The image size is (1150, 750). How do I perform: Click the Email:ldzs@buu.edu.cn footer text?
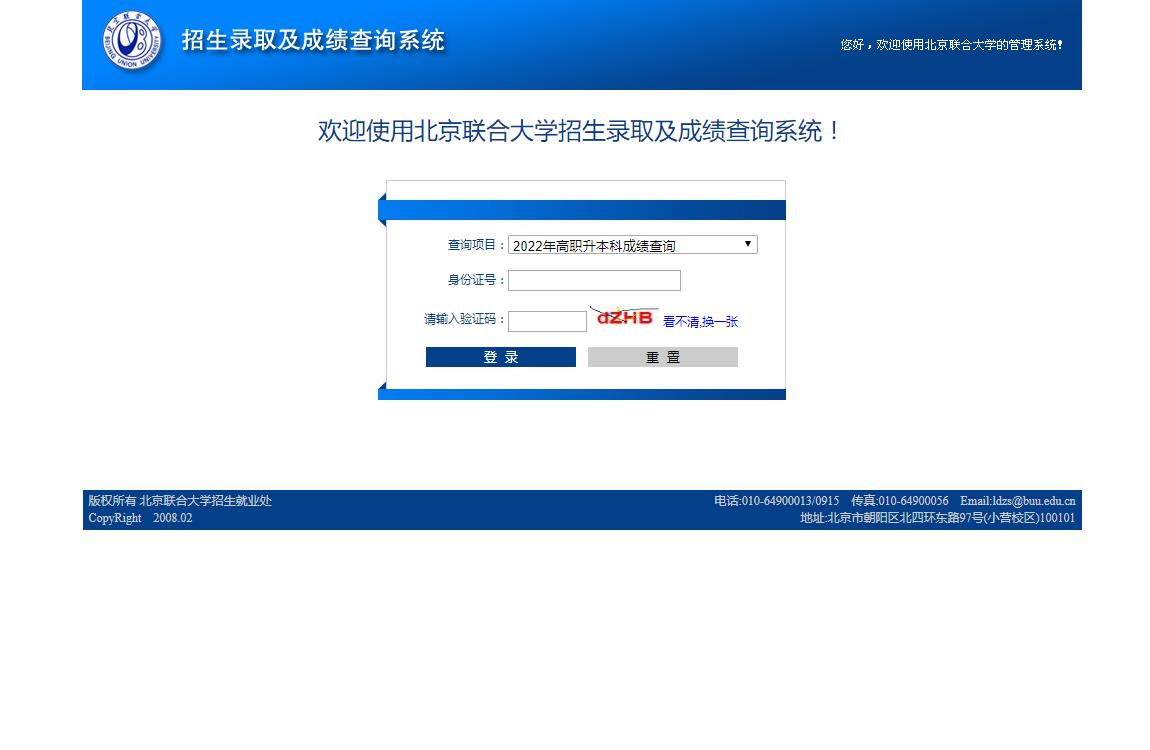pos(1018,501)
